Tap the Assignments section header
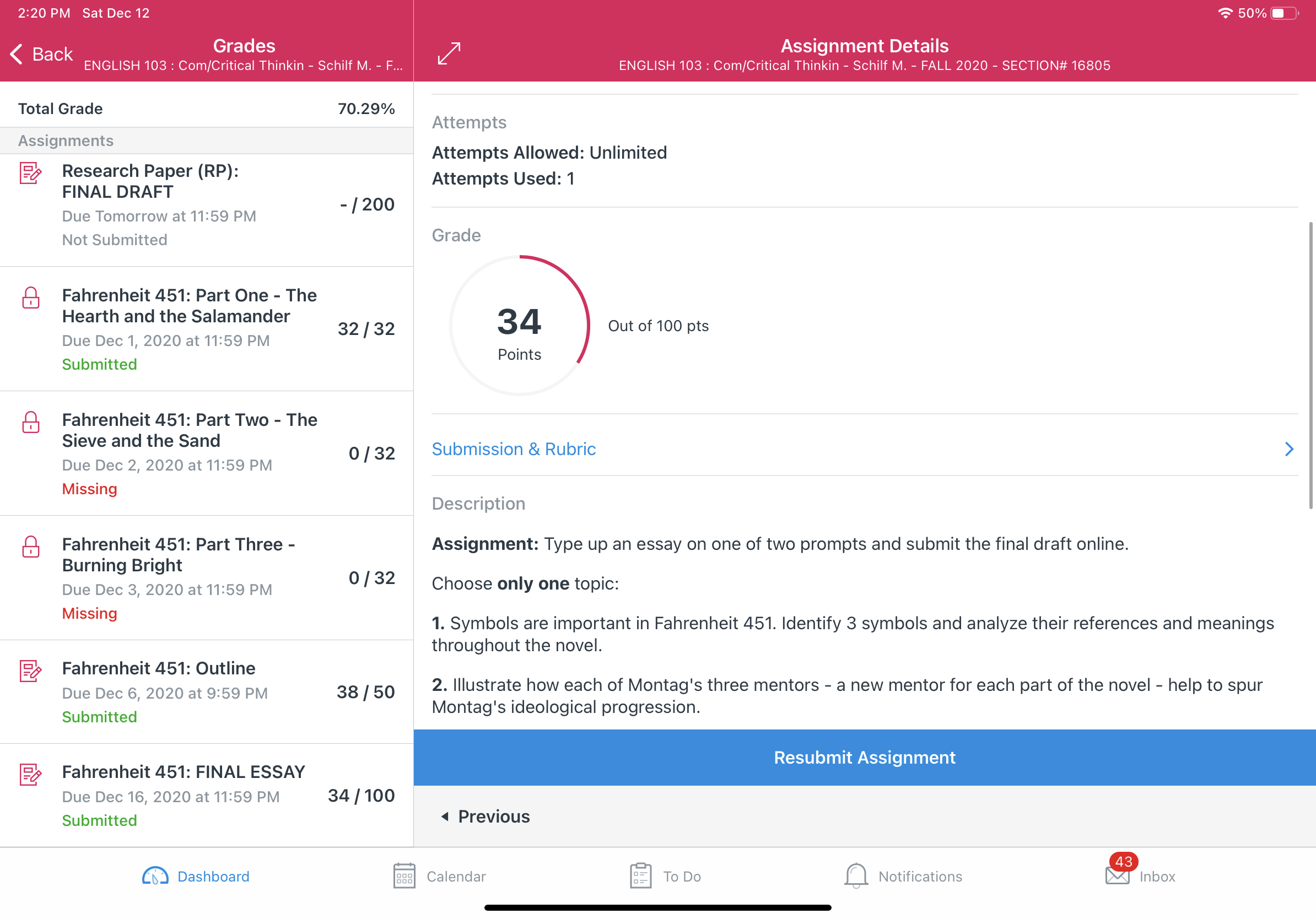 [206, 140]
